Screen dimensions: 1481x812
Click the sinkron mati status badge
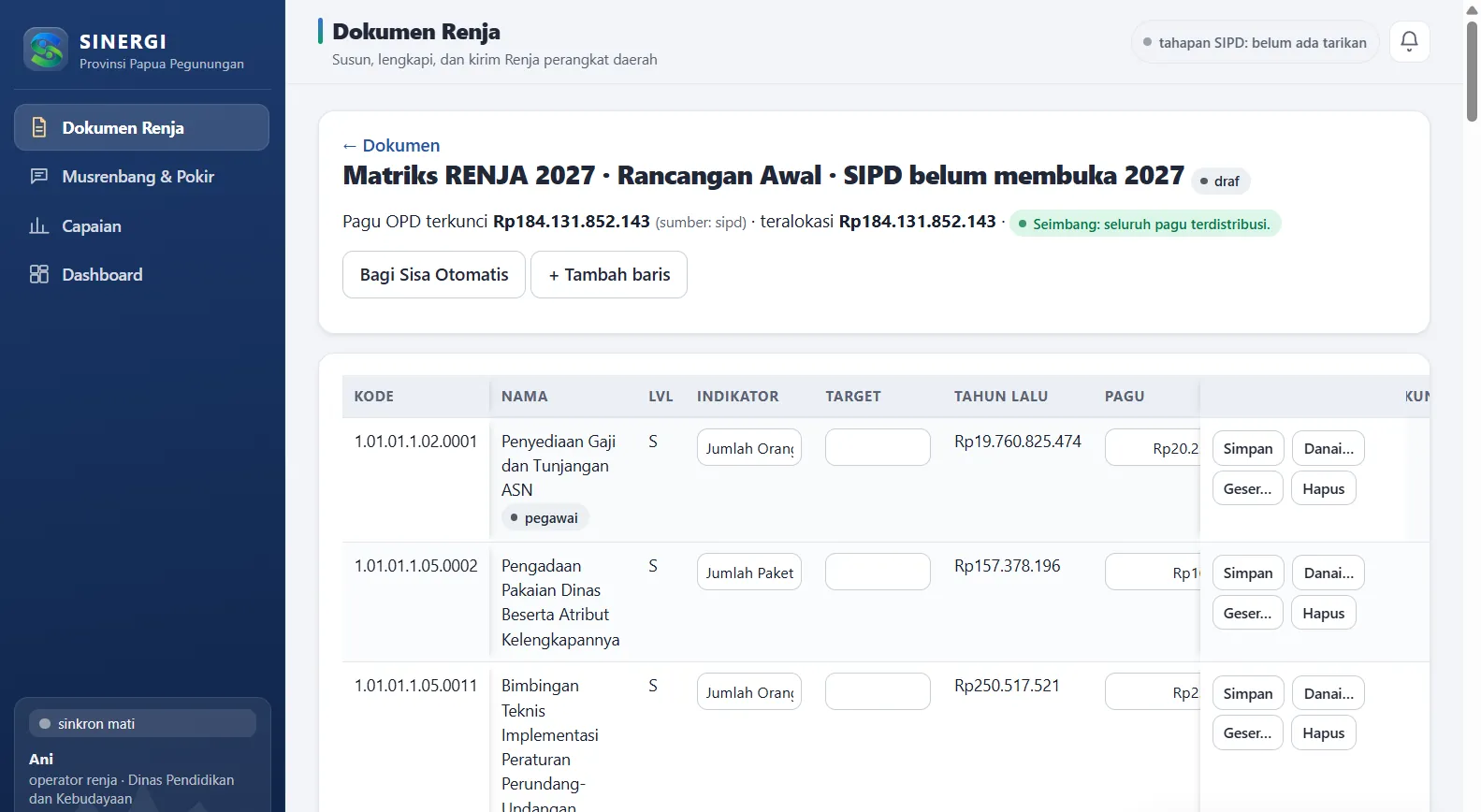(142, 723)
